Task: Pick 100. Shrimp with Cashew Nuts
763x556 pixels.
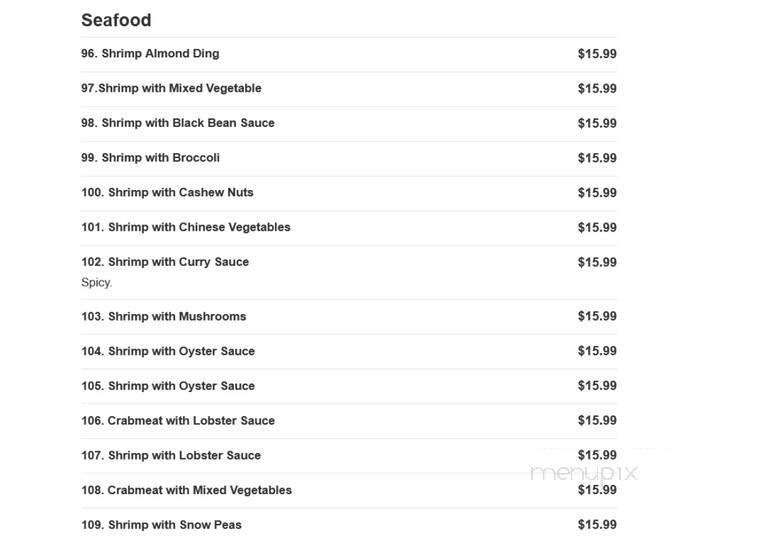Action: click(x=167, y=193)
